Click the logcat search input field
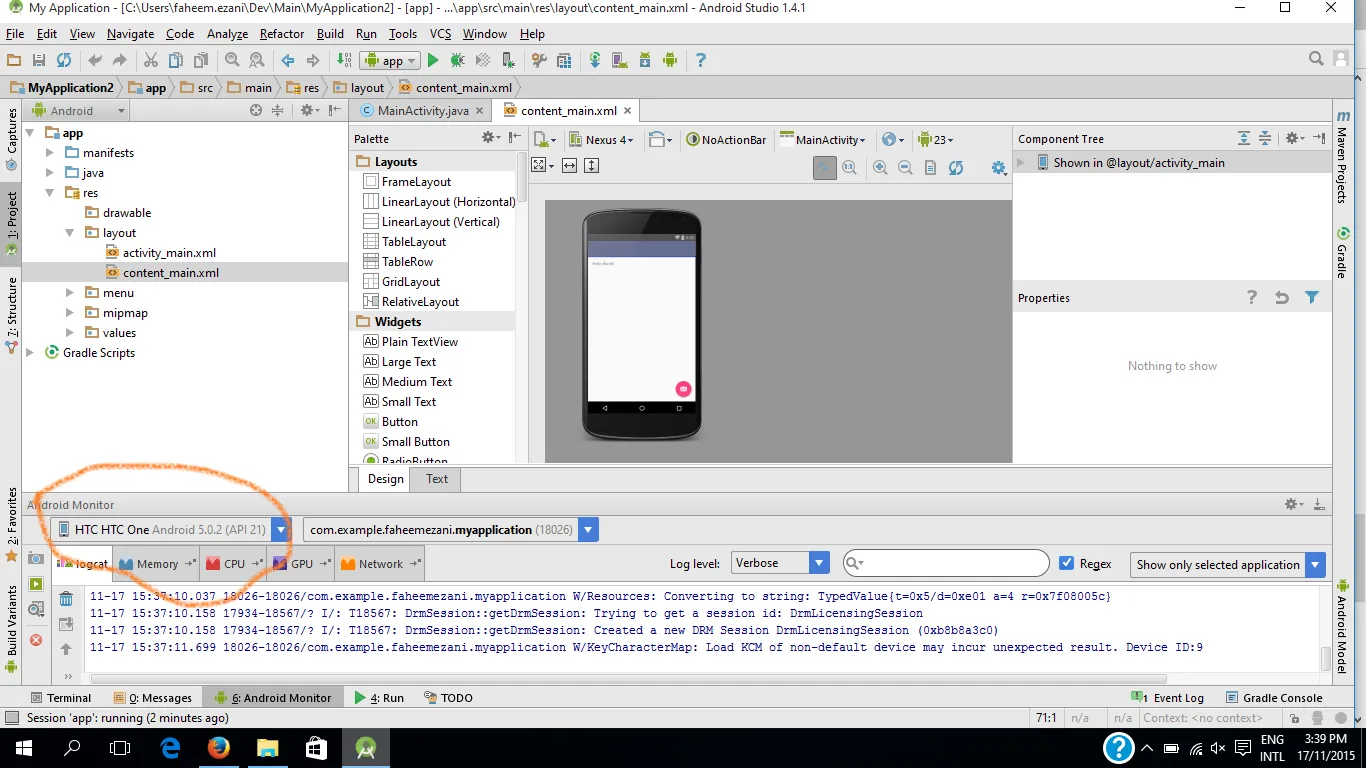 point(952,564)
